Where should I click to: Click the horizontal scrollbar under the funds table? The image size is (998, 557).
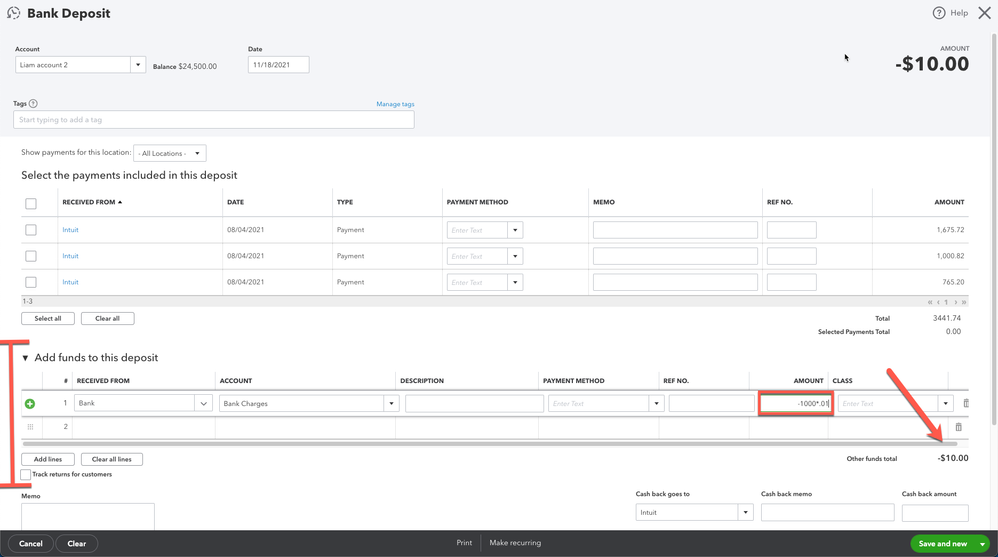tap(488, 443)
